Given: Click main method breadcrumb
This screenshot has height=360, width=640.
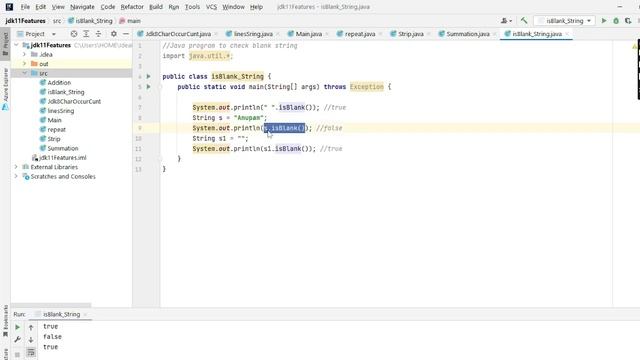Looking at the screenshot, I should (x=130, y=20).
